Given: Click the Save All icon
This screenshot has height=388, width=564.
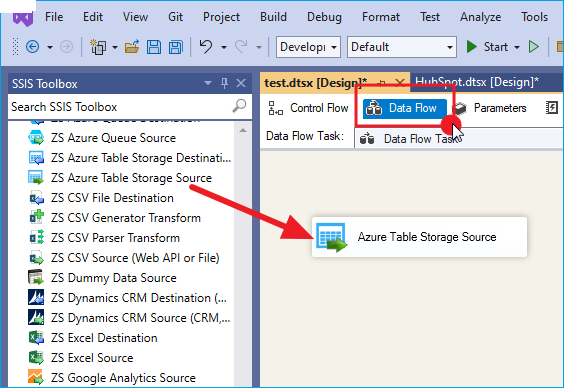Looking at the screenshot, I should click(x=176, y=47).
